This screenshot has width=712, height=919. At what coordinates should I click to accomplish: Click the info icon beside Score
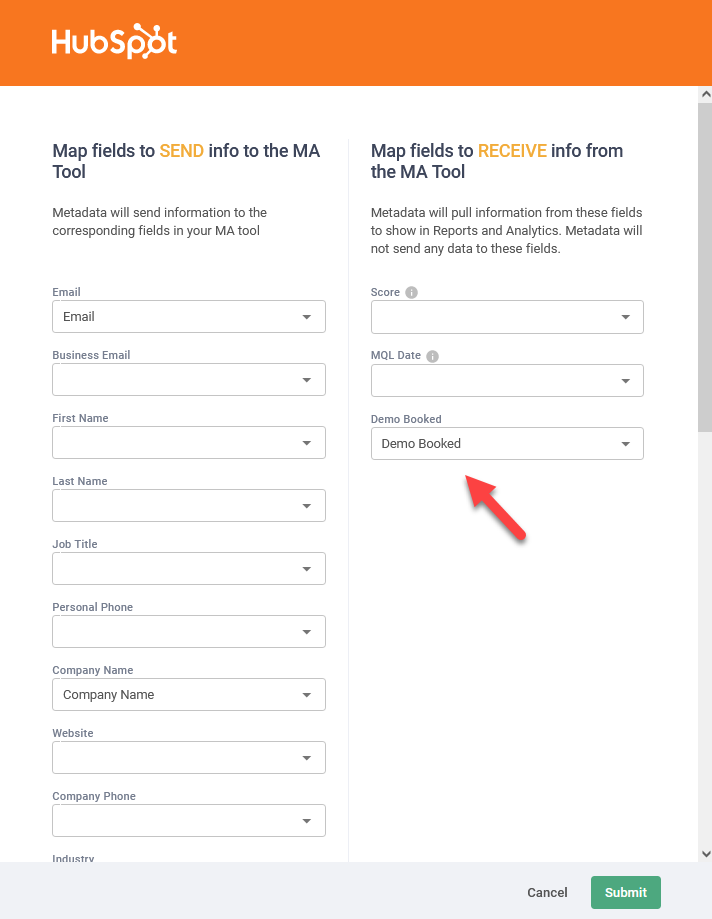pyautogui.click(x=411, y=293)
